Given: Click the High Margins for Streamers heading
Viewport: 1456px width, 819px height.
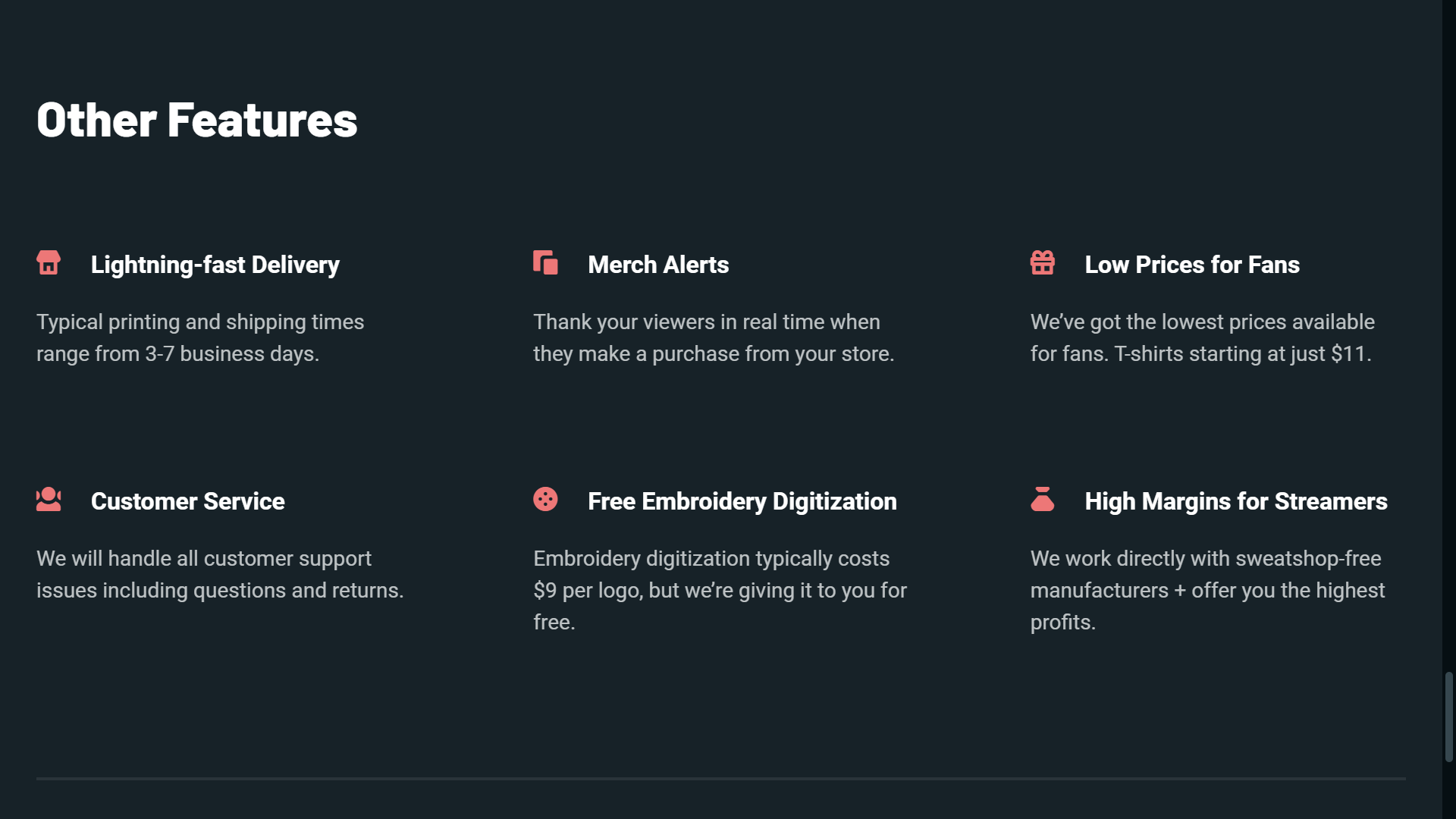Looking at the screenshot, I should click(x=1236, y=501).
